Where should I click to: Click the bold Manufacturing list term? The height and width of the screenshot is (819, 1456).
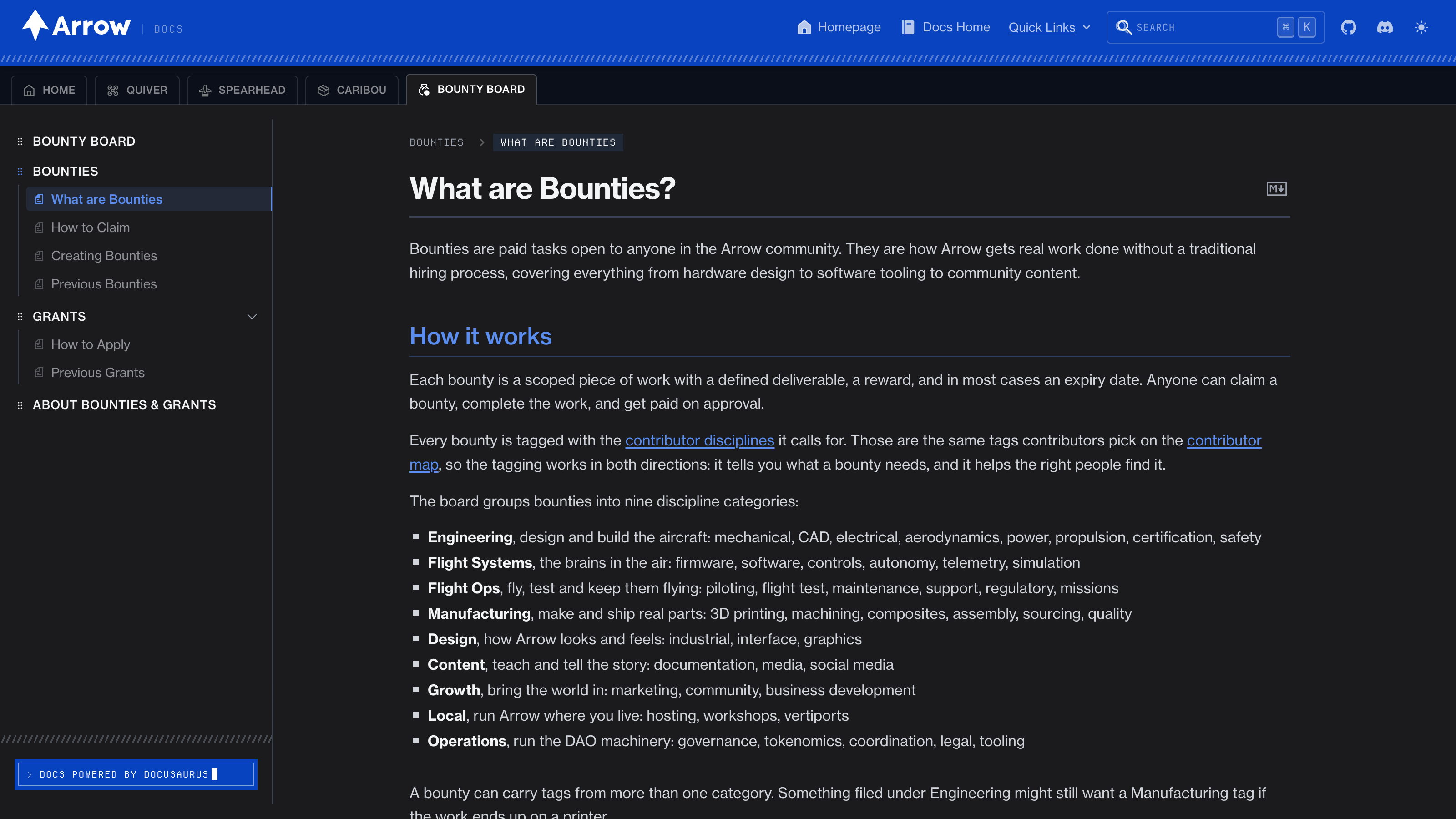tap(479, 613)
